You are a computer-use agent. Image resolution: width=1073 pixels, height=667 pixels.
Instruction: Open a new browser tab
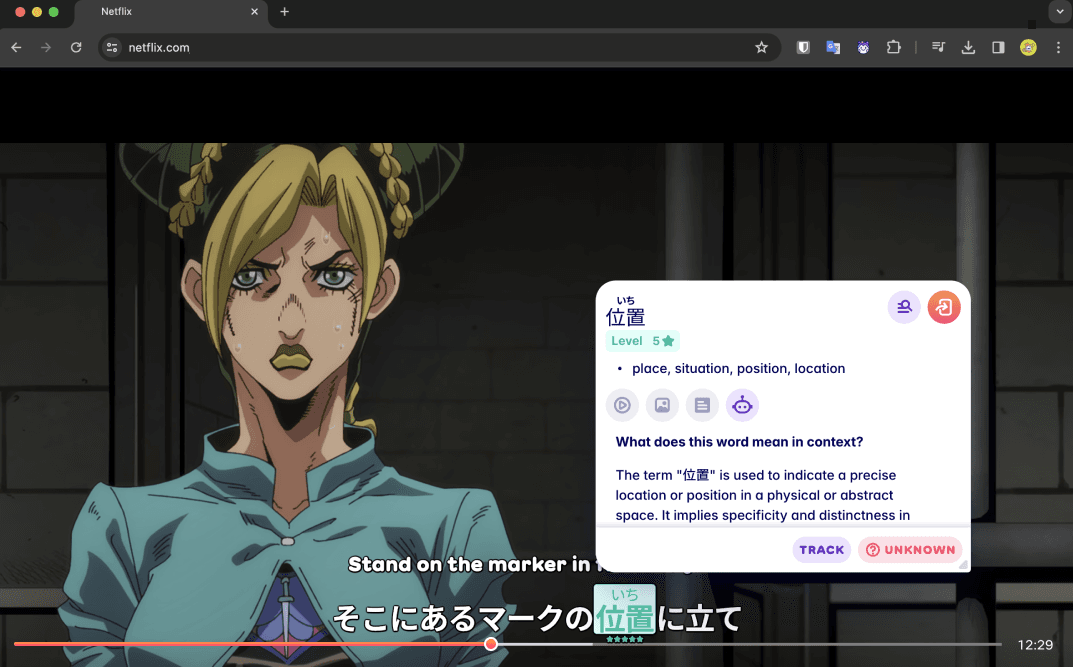pos(285,12)
